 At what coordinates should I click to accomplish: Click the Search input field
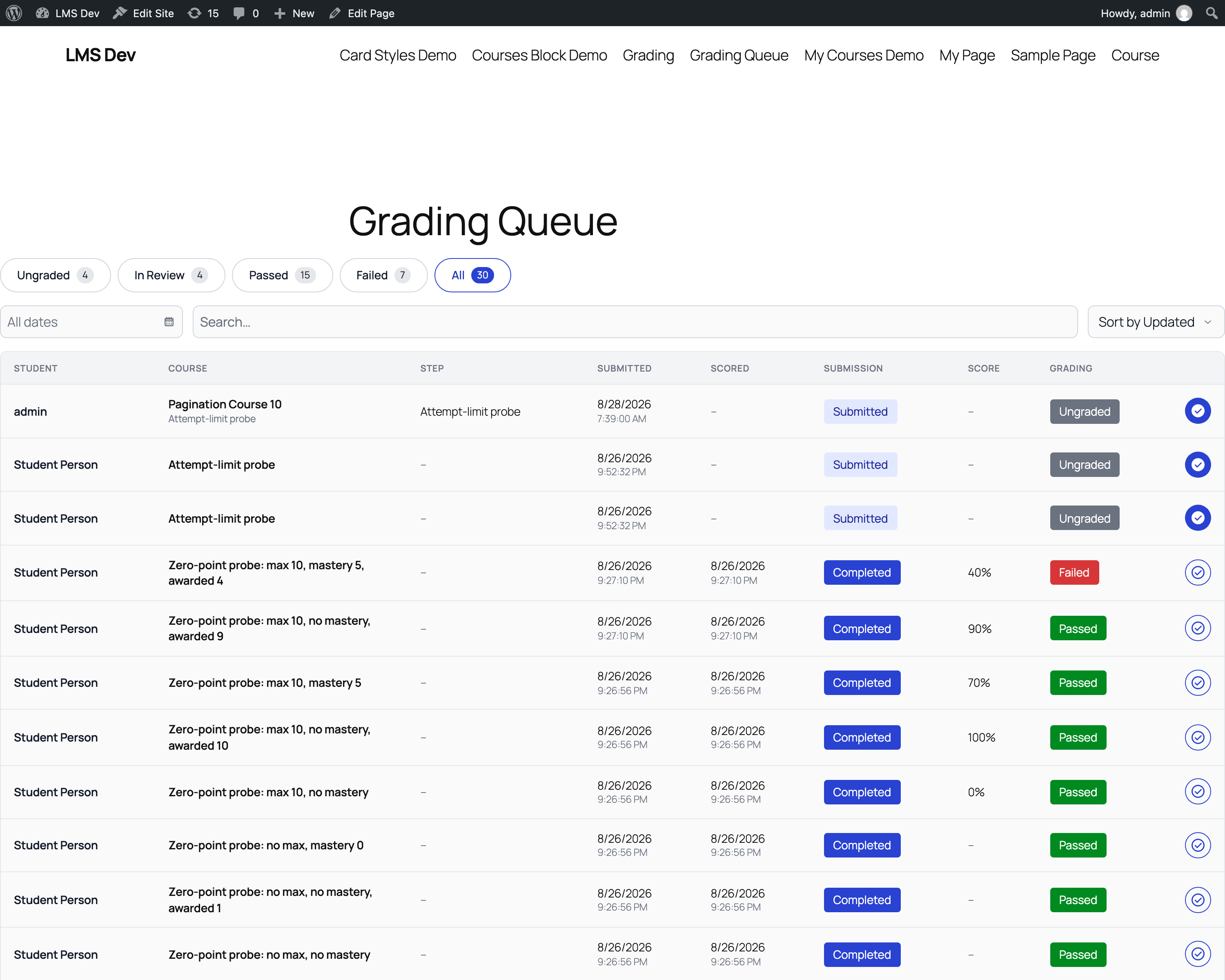click(x=635, y=321)
